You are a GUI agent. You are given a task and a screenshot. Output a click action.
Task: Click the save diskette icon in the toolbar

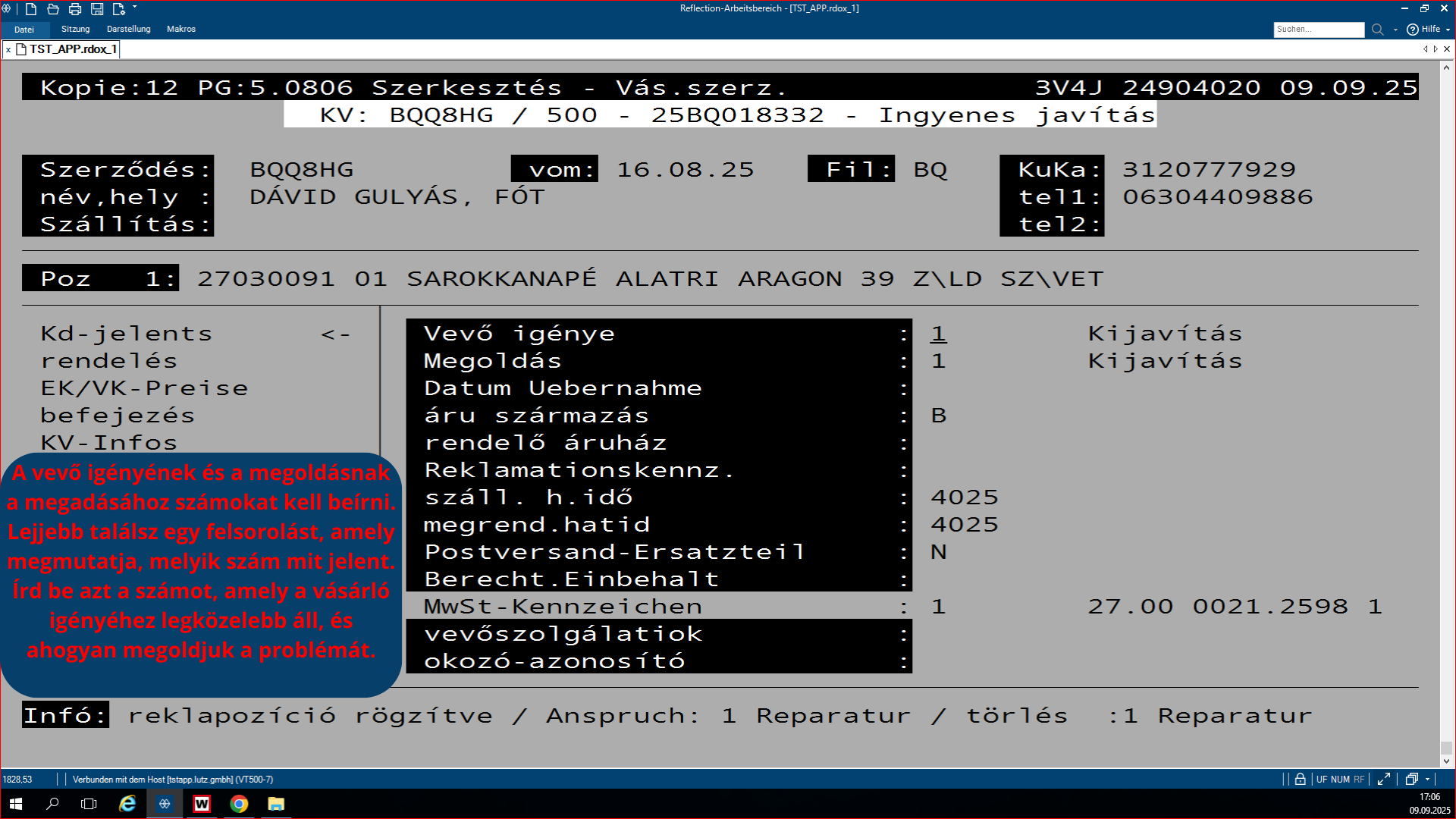coord(97,9)
